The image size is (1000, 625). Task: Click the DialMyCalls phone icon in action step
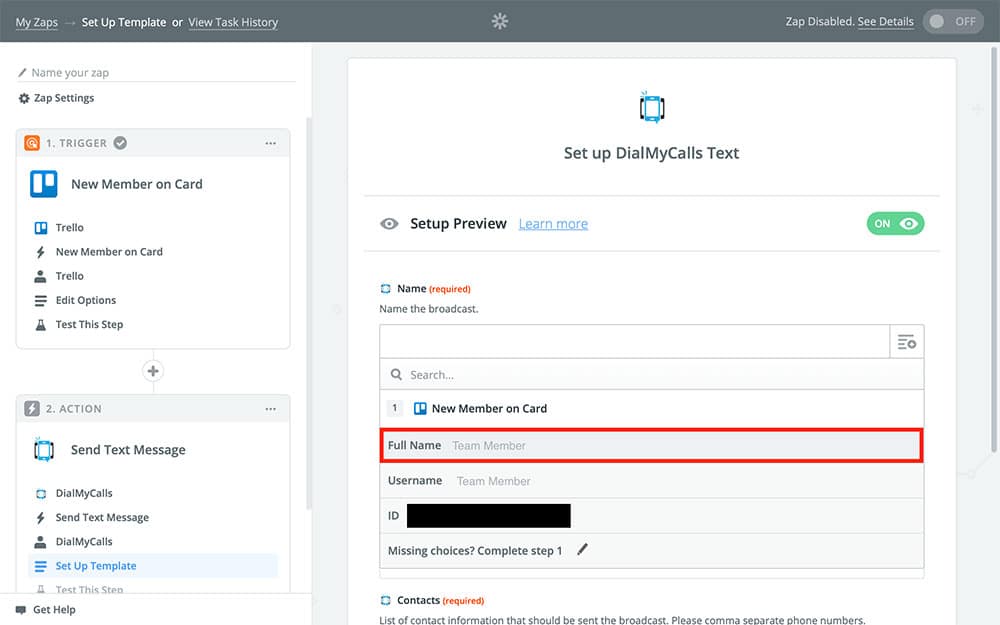(x=44, y=450)
